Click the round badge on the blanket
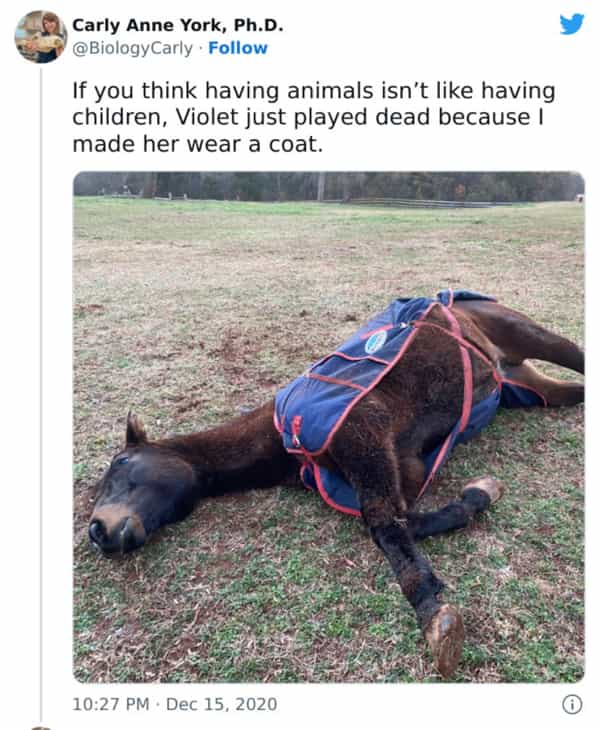This screenshot has width=600, height=730. (x=376, y=342)
